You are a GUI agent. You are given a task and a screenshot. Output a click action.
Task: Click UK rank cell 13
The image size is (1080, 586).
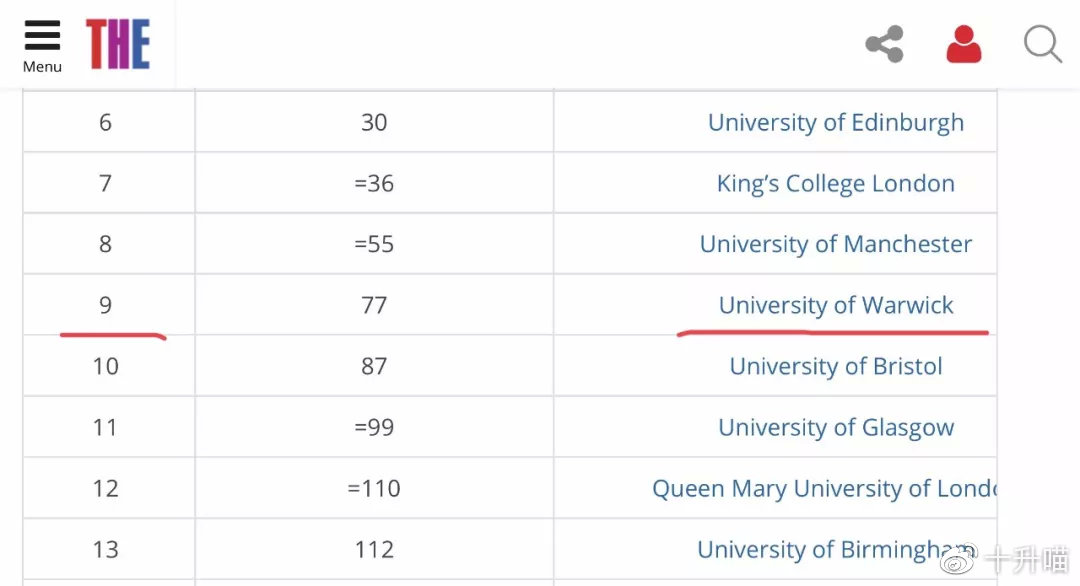[105, 550]
